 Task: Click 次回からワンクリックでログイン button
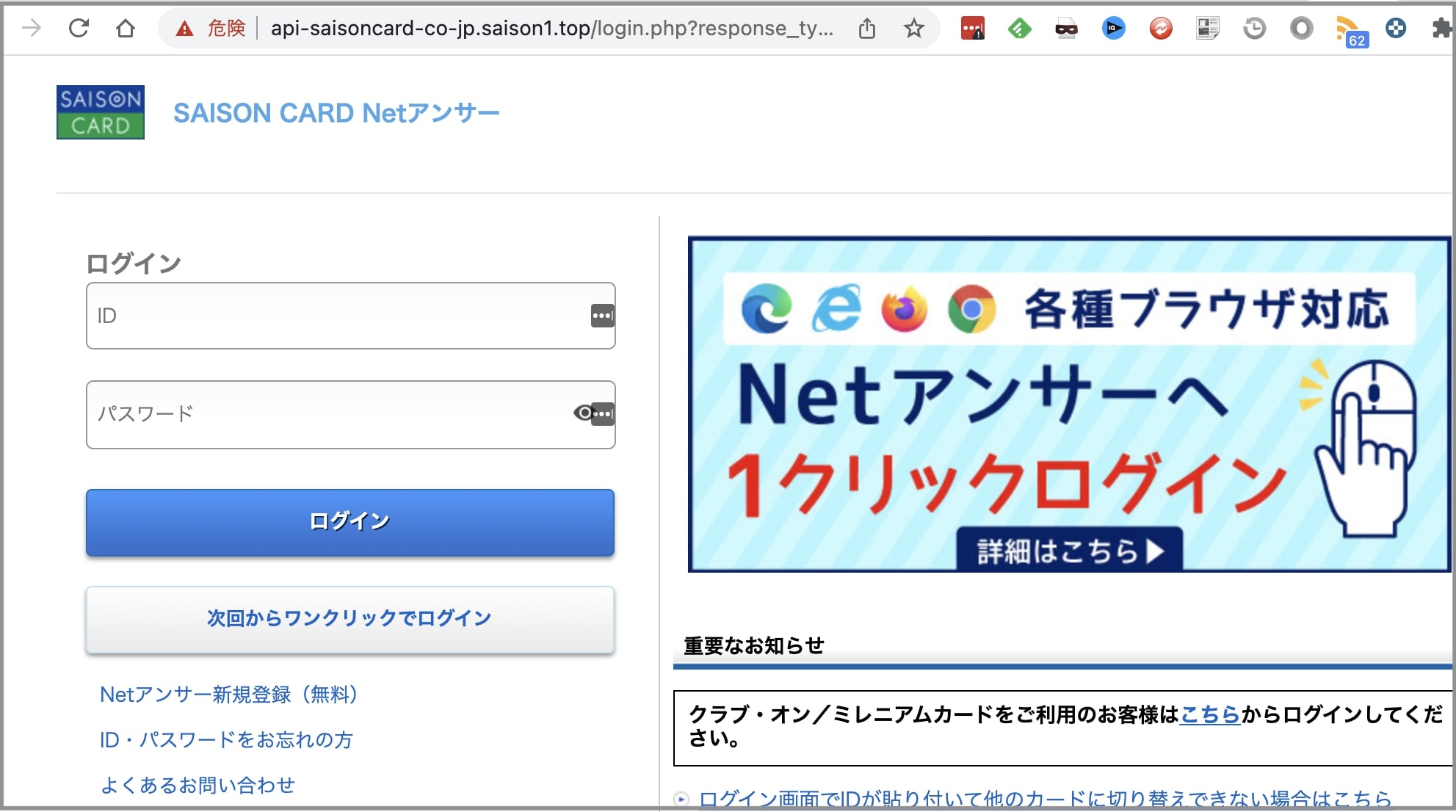coord(350,619)
